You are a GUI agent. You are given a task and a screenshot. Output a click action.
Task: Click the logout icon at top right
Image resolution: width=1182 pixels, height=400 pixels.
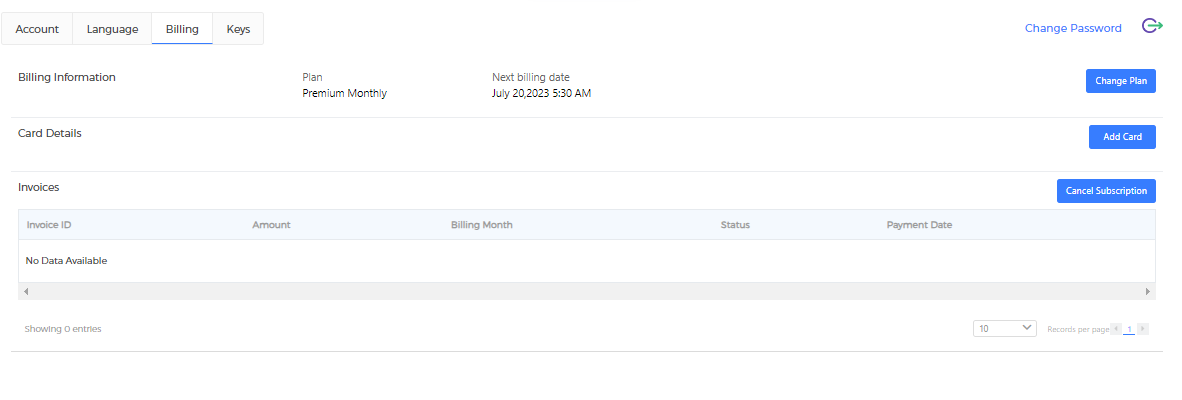(1152, 27)
